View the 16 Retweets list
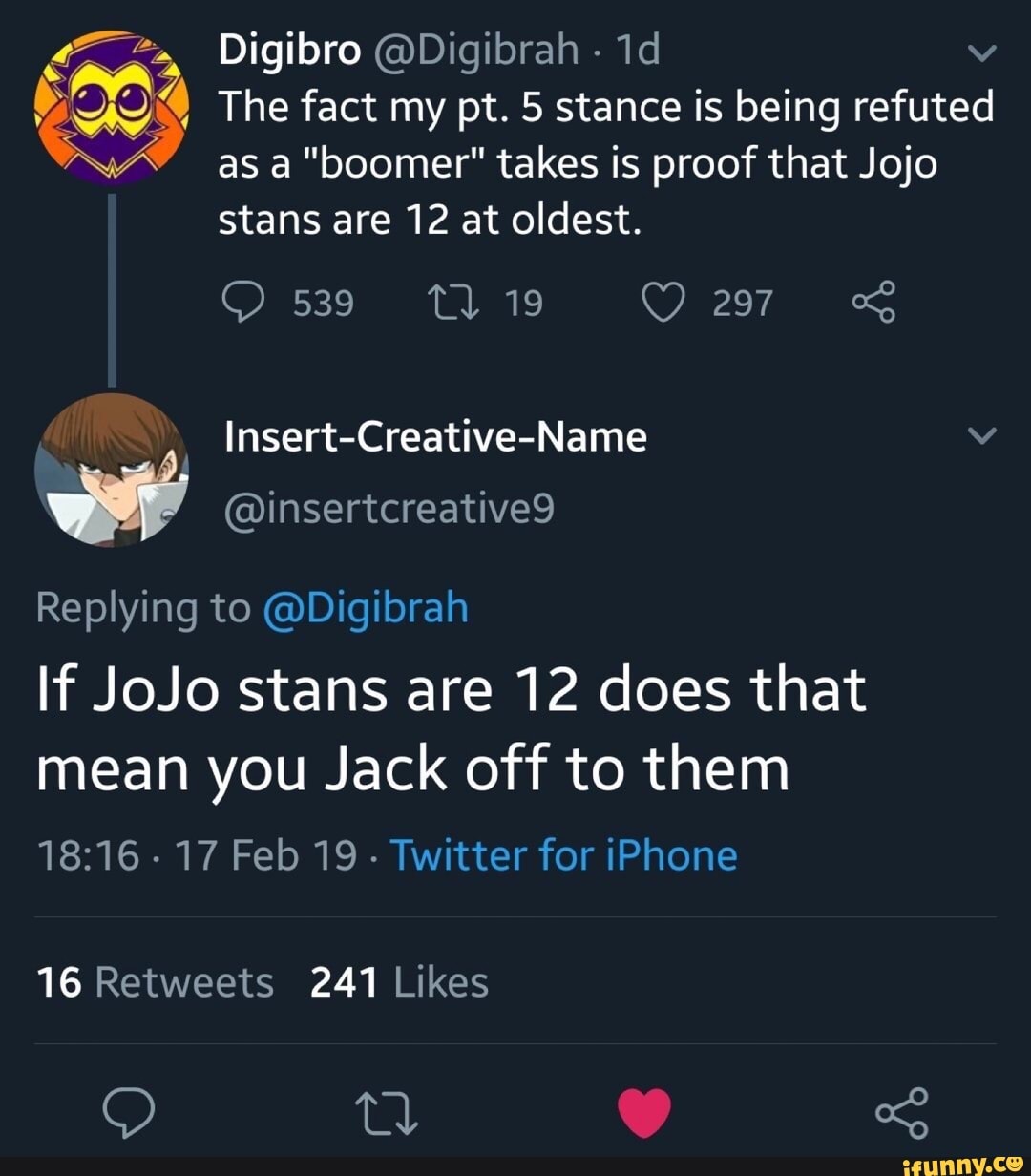This screenshot has height=1176, width=1031. [x=155, y=982]
